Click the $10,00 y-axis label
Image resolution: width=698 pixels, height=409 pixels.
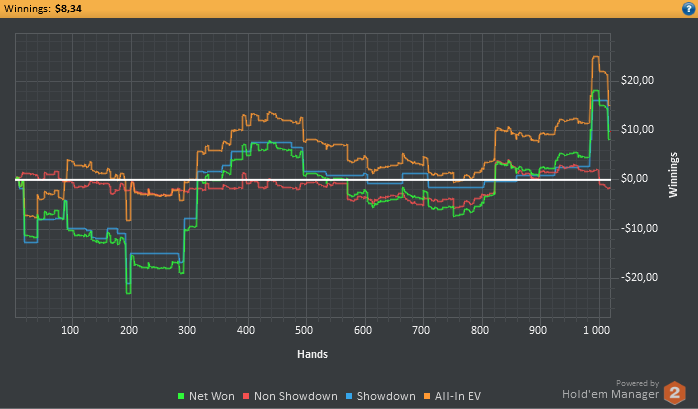pos(637,130)
